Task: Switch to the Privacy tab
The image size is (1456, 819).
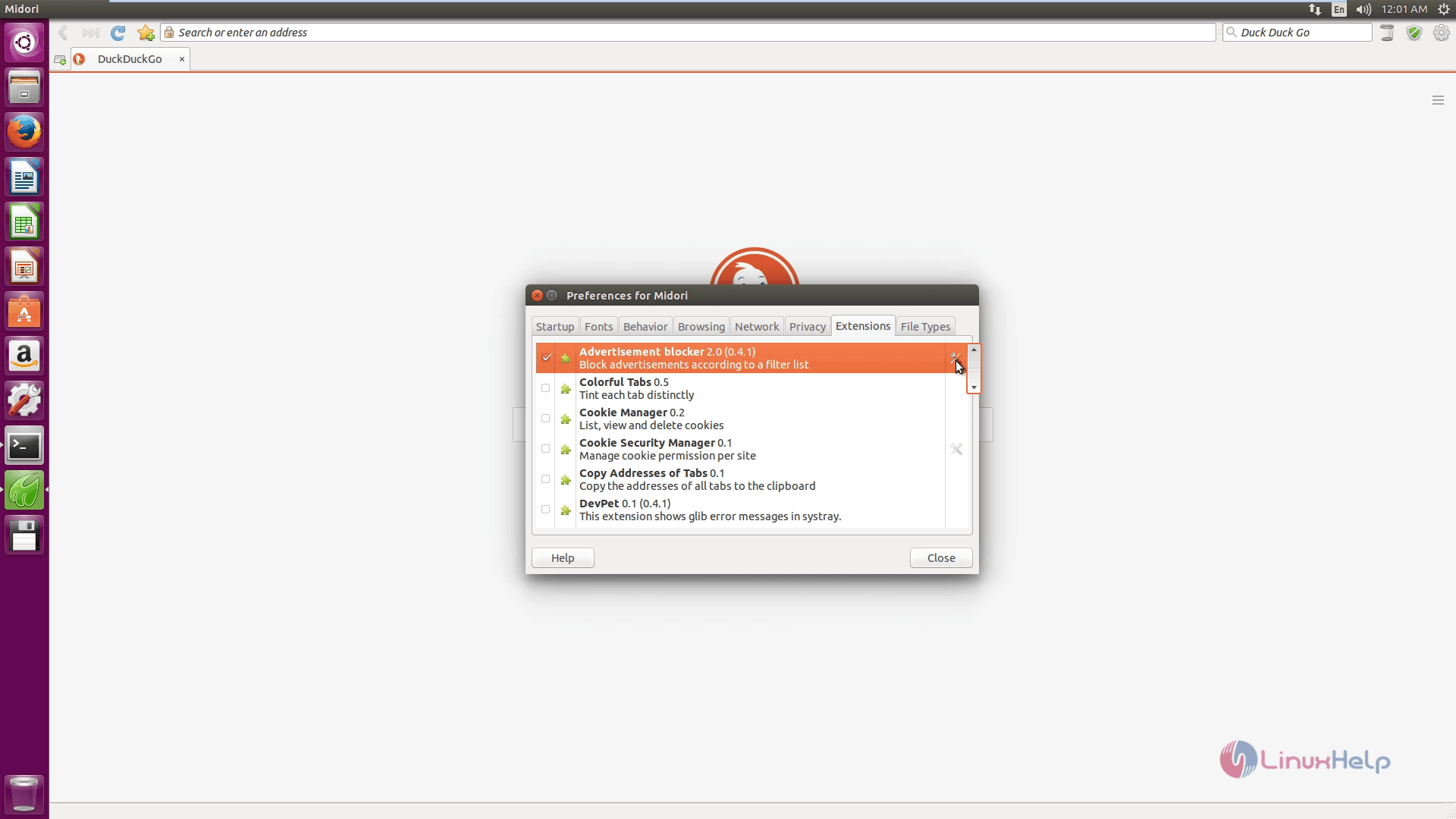Action: click(808, 326)
